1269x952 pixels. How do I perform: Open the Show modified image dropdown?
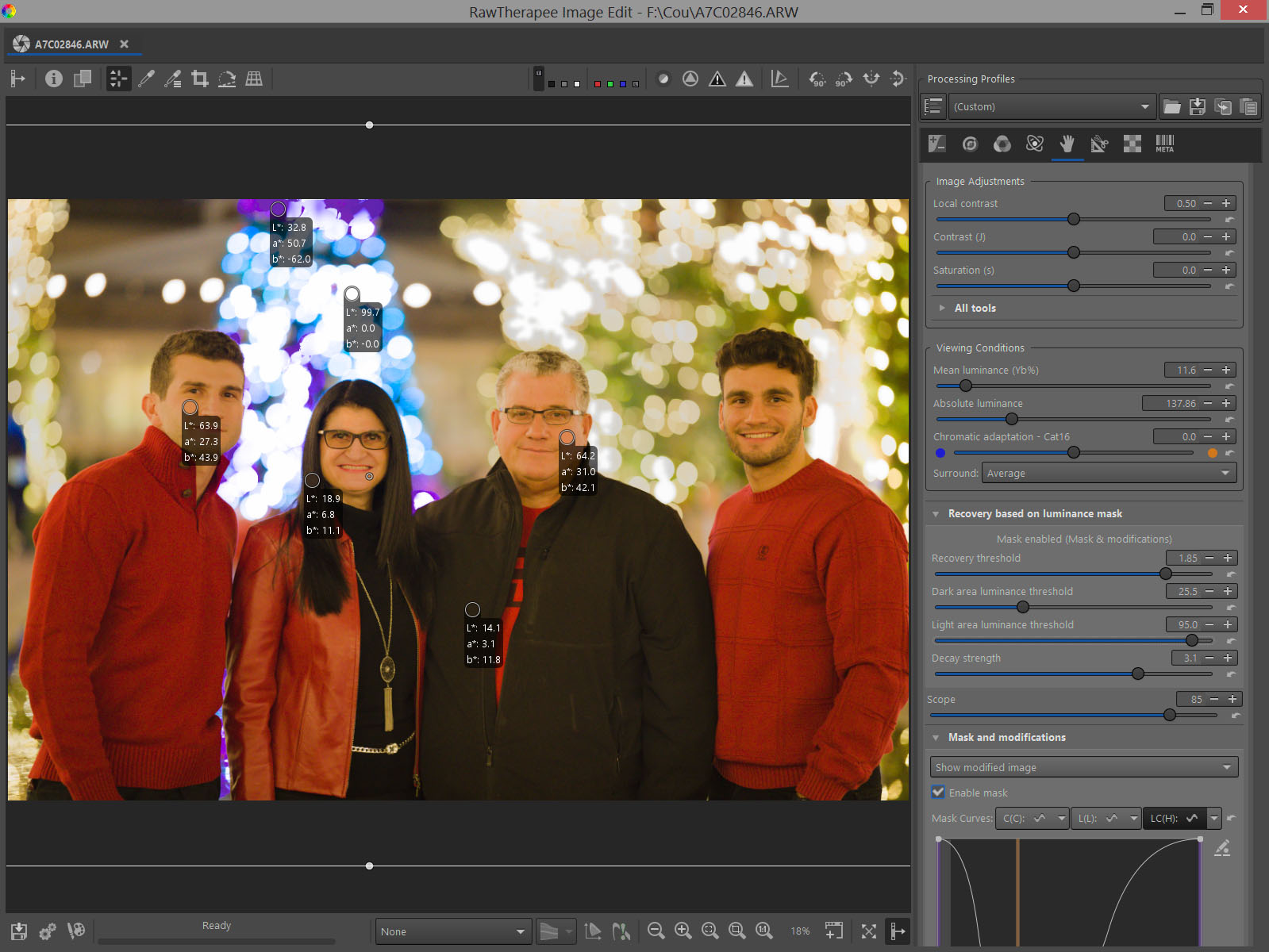(1083, 767)
